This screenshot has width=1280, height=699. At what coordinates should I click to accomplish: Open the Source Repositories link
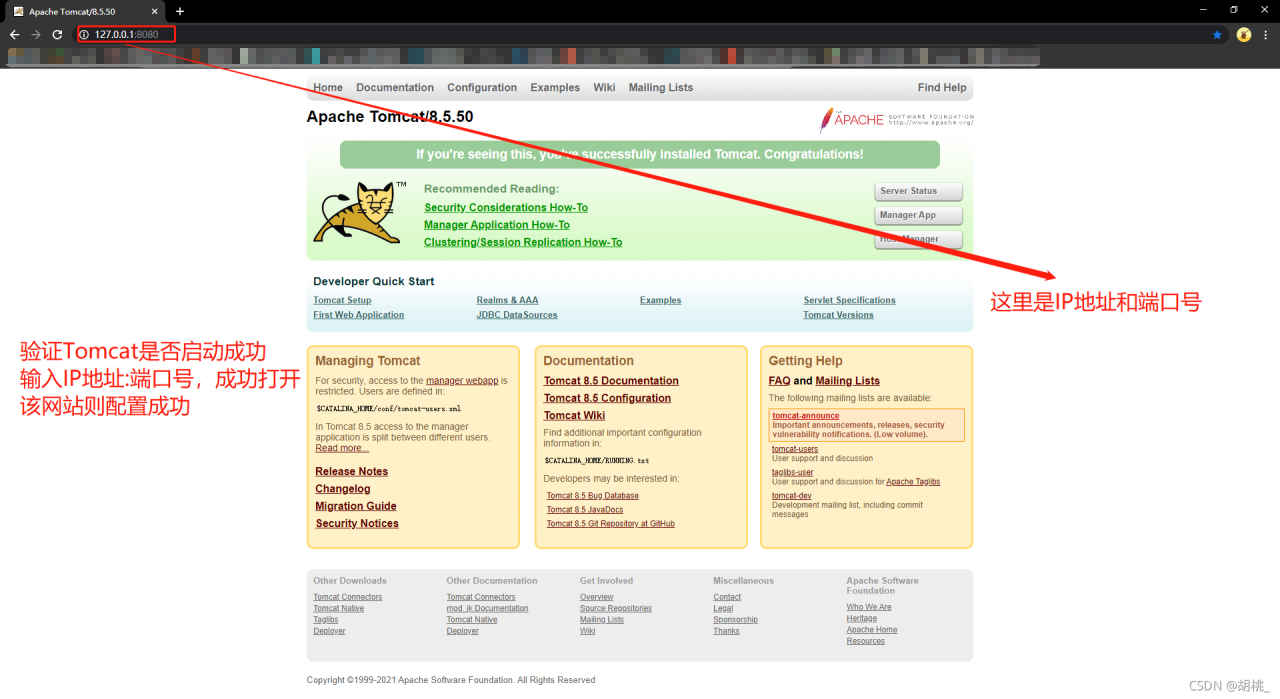tap(616, 608)
